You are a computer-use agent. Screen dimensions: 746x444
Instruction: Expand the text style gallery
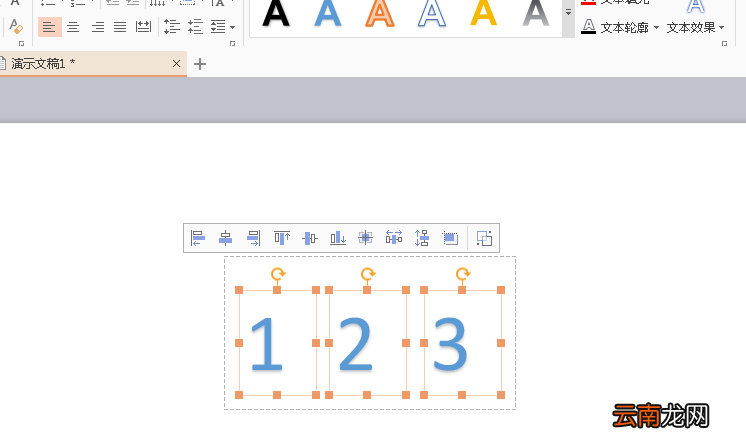pos(568,12)
